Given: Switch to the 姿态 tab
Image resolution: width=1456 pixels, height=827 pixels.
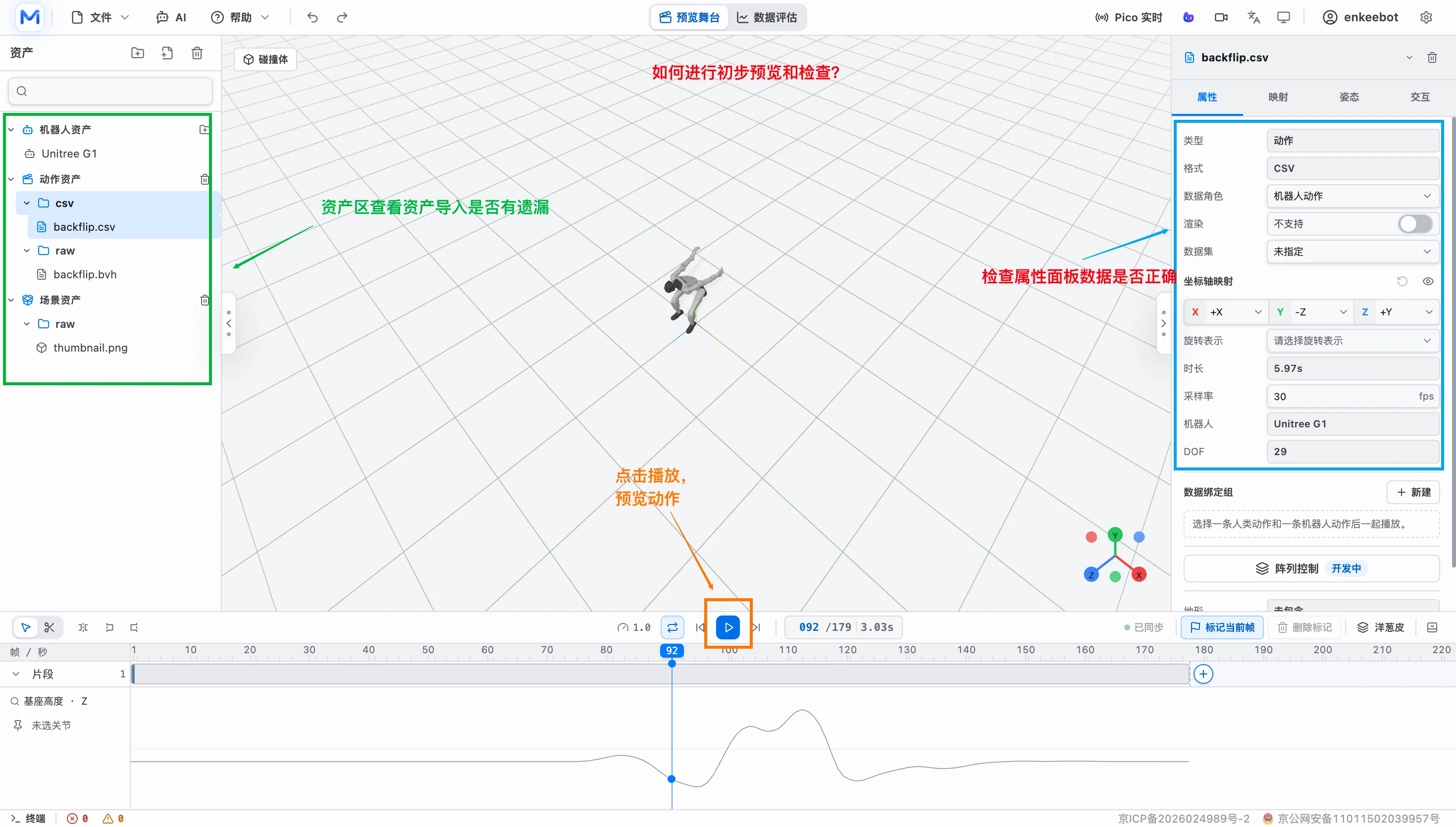Looking at the screenshot, I should [1349, 97].
